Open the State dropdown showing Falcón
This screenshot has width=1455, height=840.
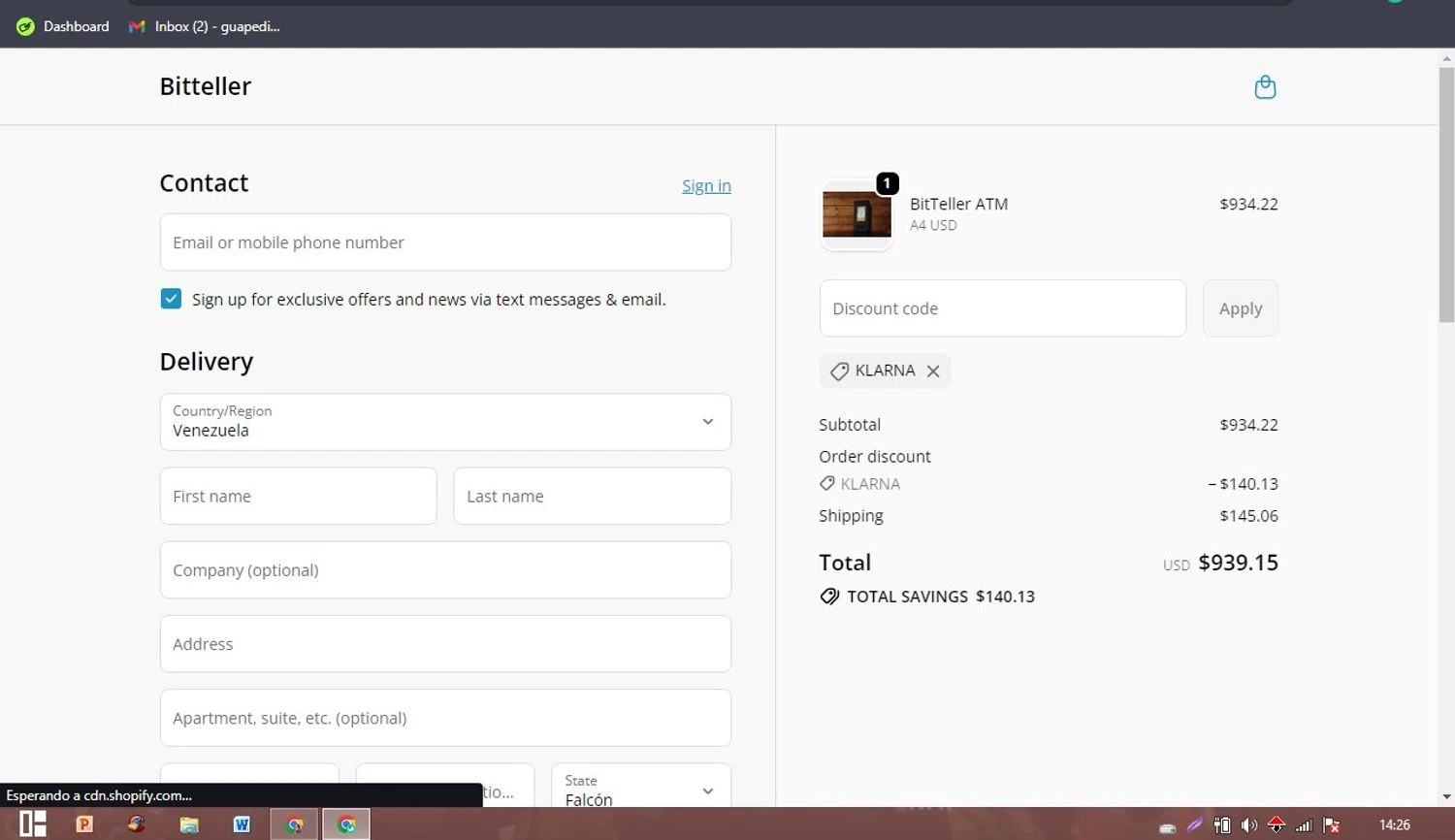[641, 787]
